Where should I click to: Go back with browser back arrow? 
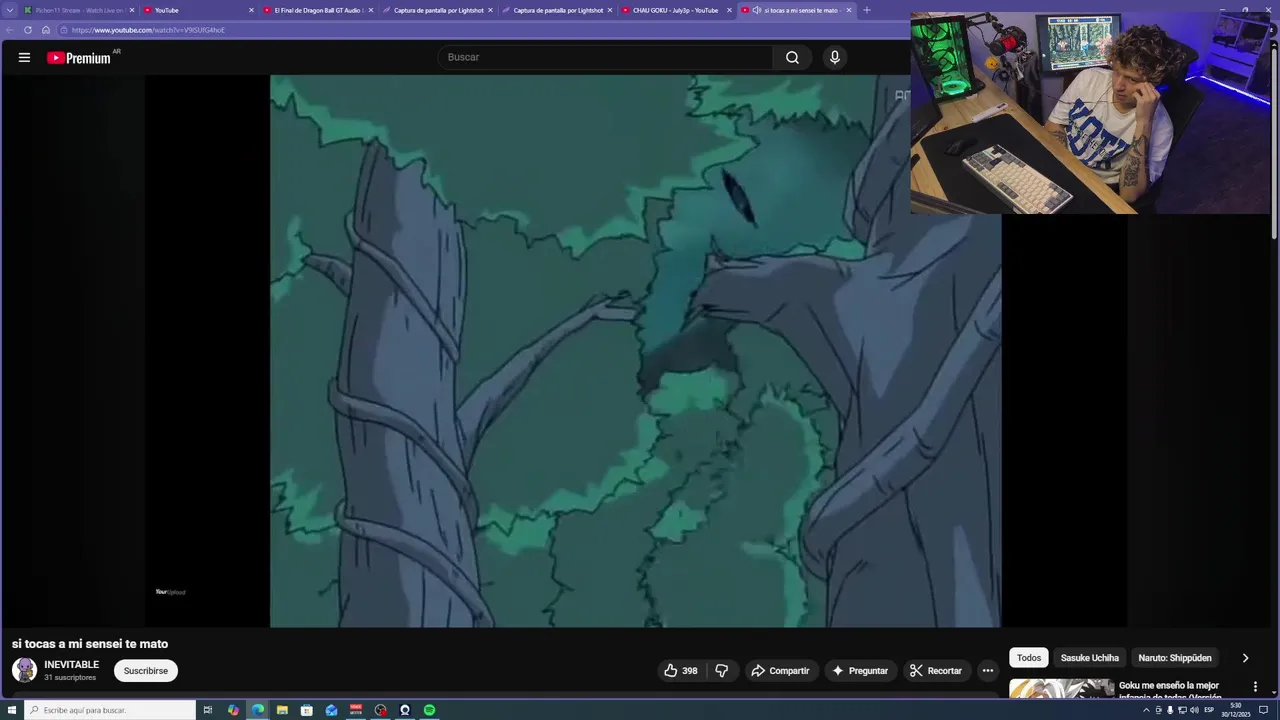pos(10,30)
